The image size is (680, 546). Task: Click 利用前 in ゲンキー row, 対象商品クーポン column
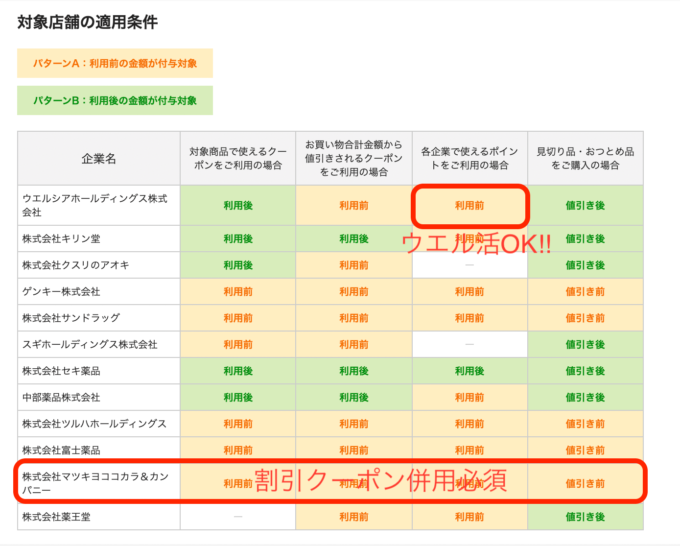(x=238, y=291)
